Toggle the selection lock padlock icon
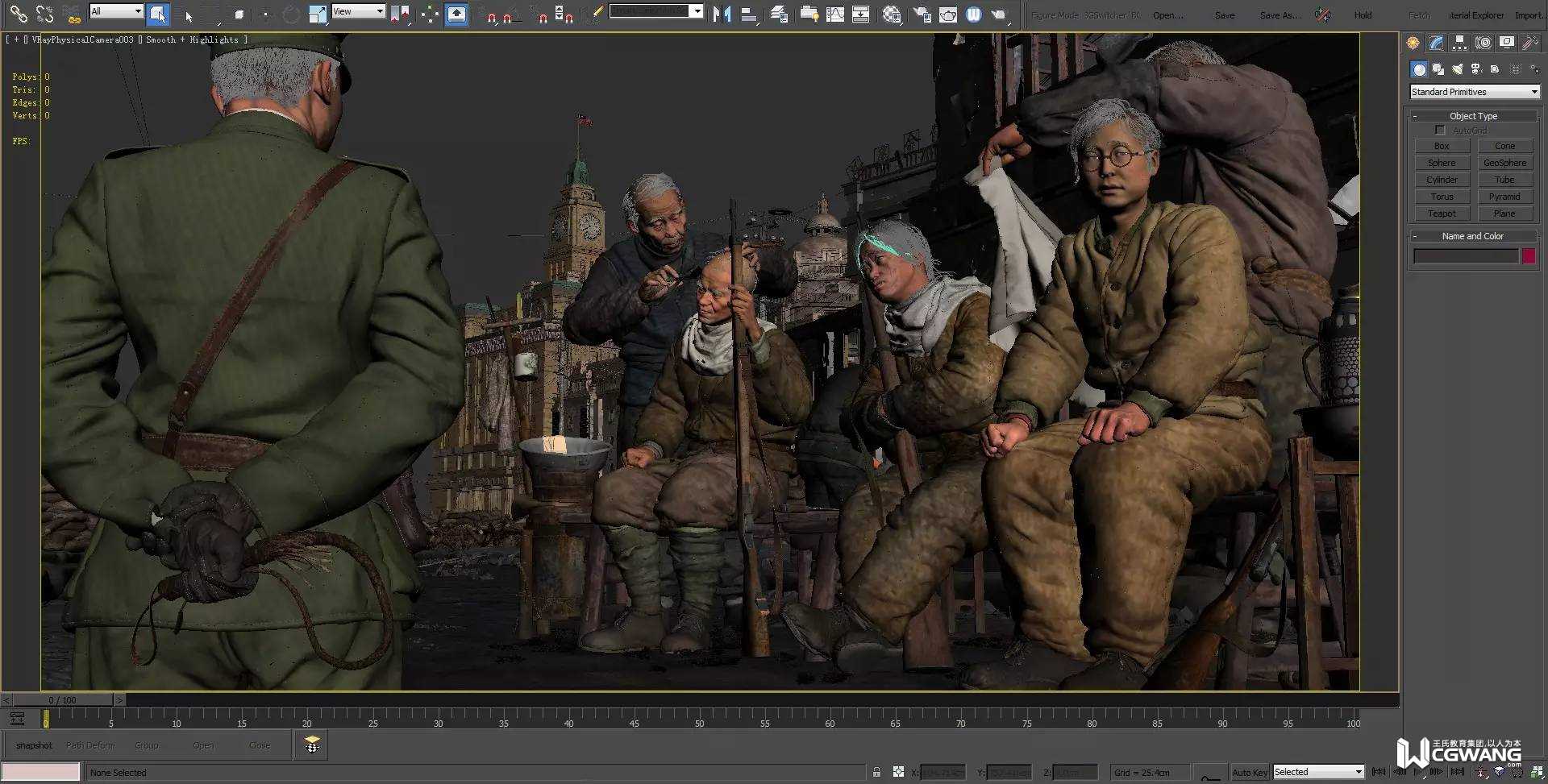1548x784 pixels. 876,772
